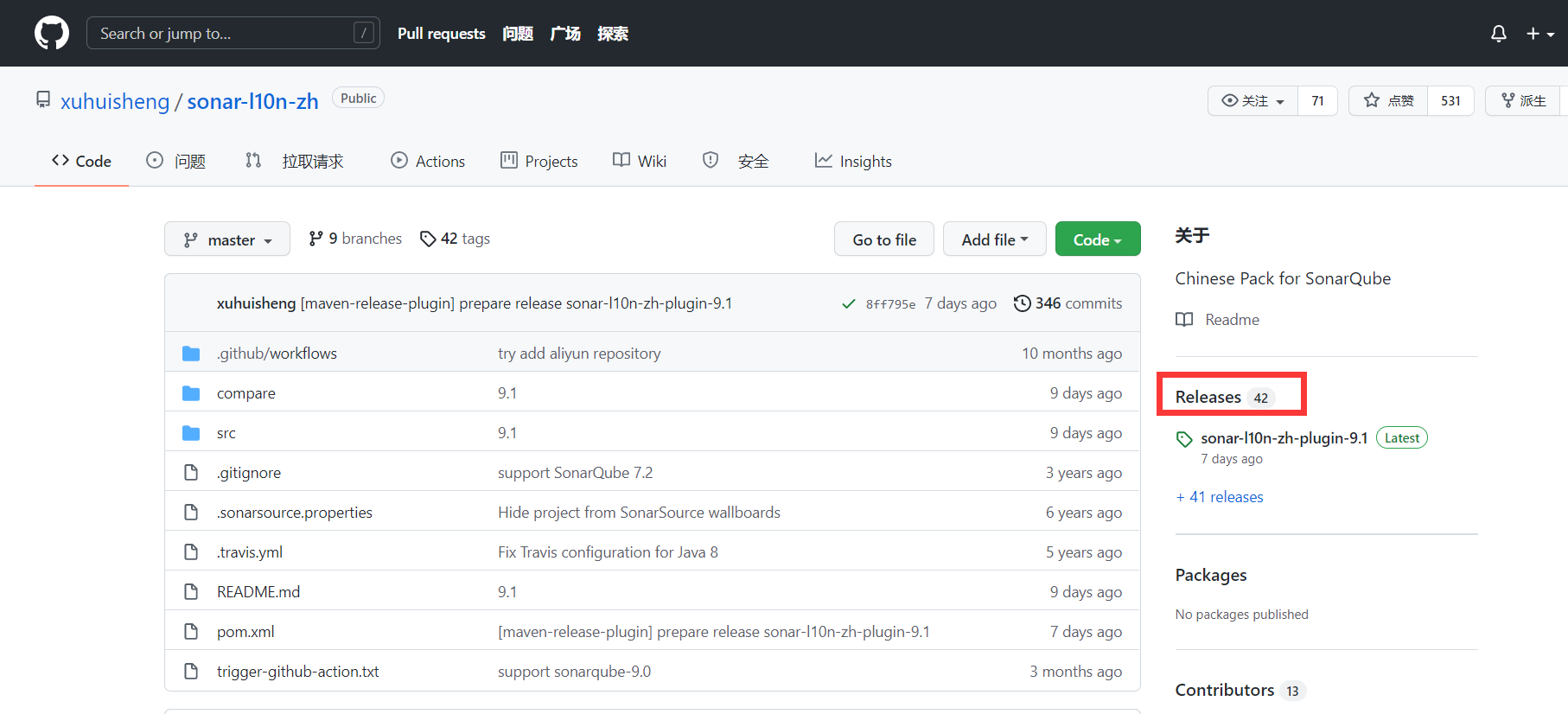This screenshot has width=1568, height=714.
Task: Open the Releases 42 heading link
Action: (1225, 397)
